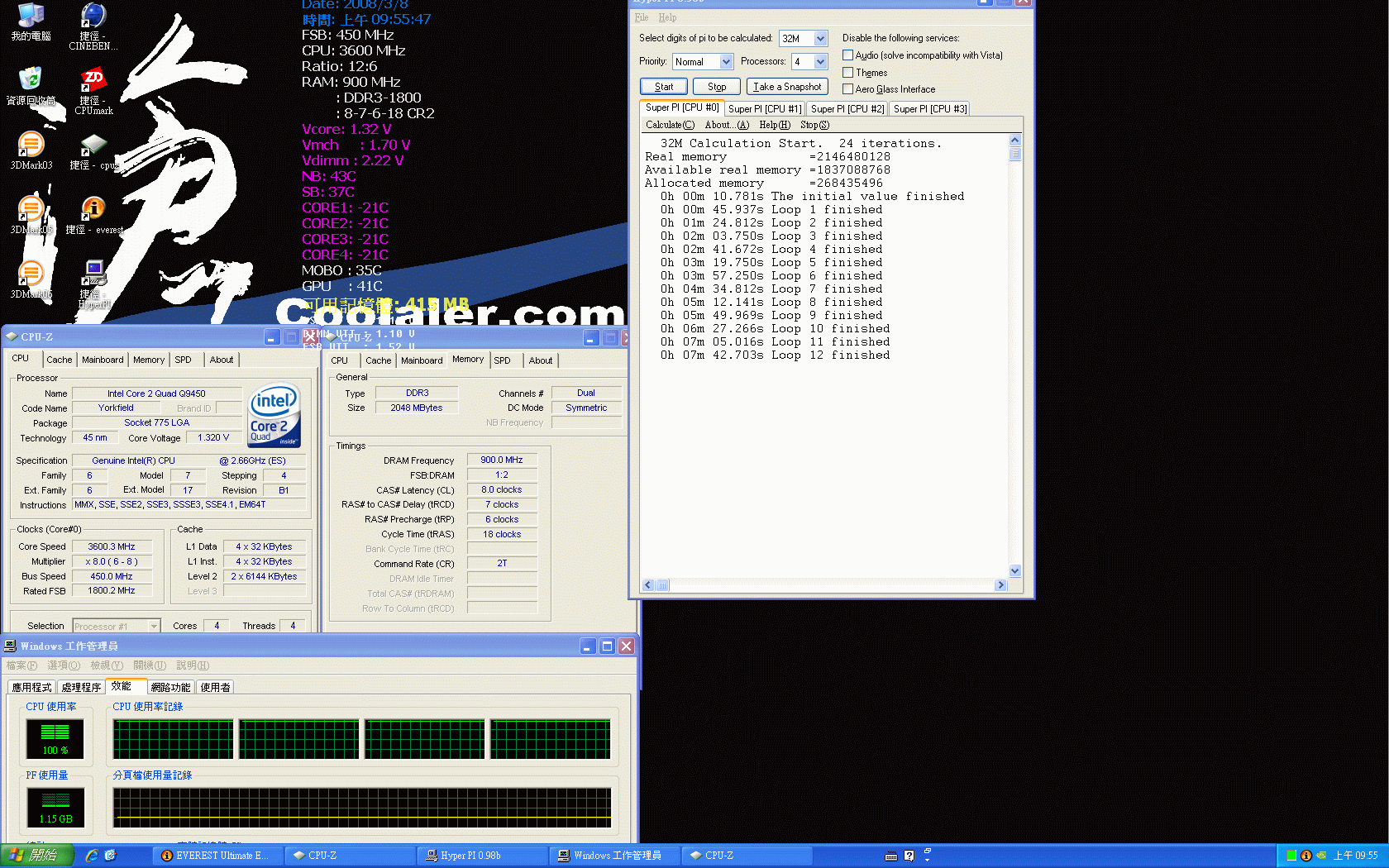Image resolution: width=1389 pixels, height=868 pixels.
Task: Open the Hyper PI File menu
Action: click(x=642, y=17)
